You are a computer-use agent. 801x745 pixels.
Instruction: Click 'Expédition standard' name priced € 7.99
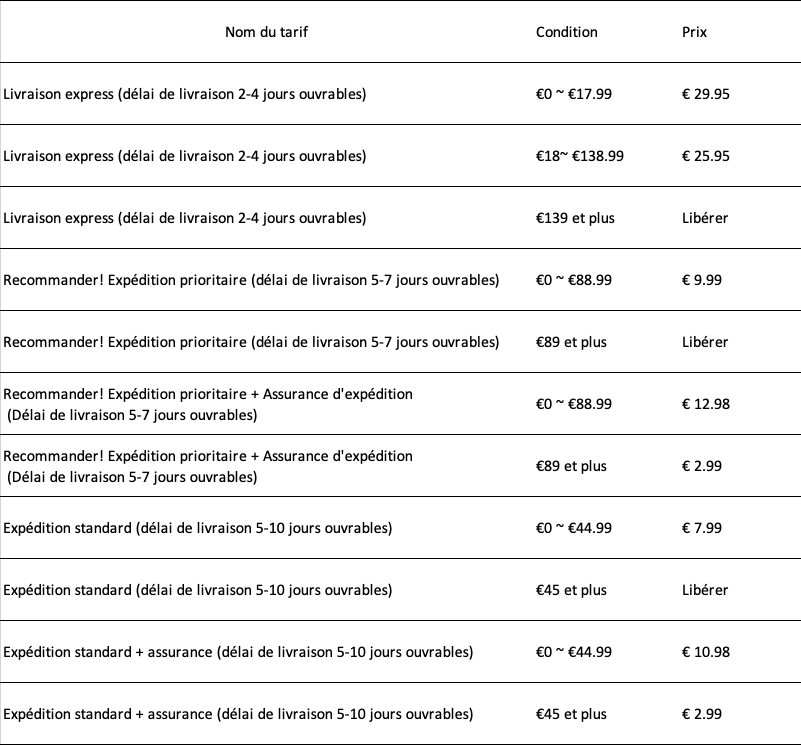(197, 528)
